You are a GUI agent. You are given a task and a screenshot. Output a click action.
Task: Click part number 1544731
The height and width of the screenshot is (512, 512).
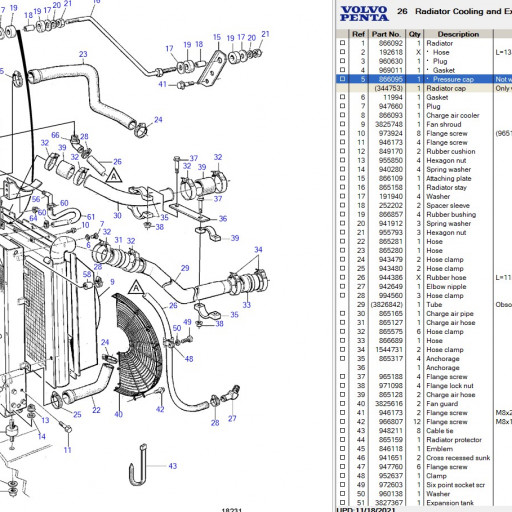click(389, 349)
